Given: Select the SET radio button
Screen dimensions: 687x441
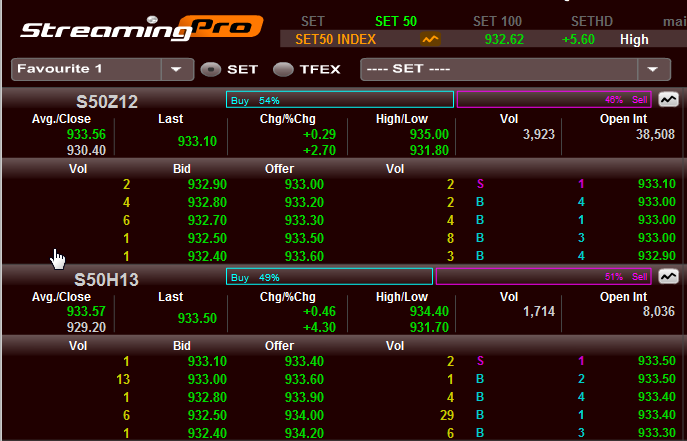Looking at the screenshot, I should tap(210, 70).
